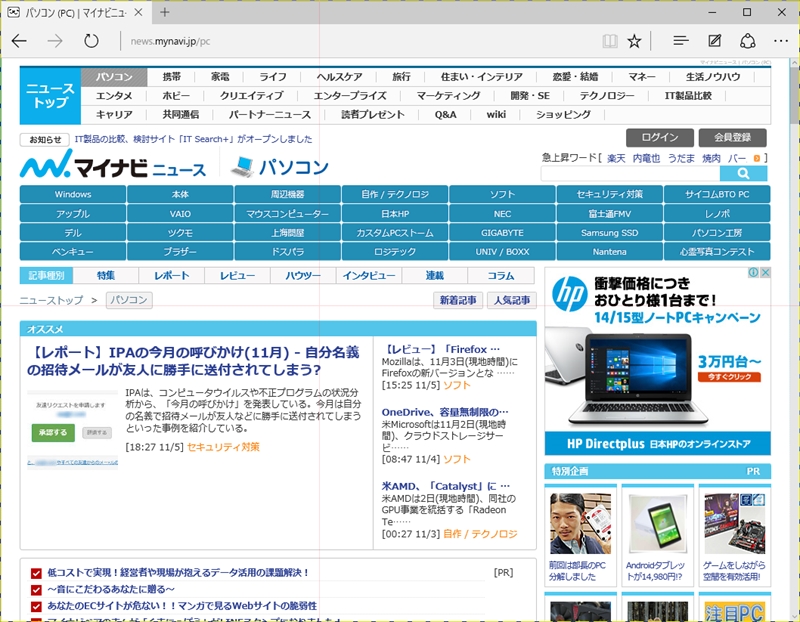Screen dimensions: 800x622
Task: Open the 携帯 navigation item
Action: 171,77
